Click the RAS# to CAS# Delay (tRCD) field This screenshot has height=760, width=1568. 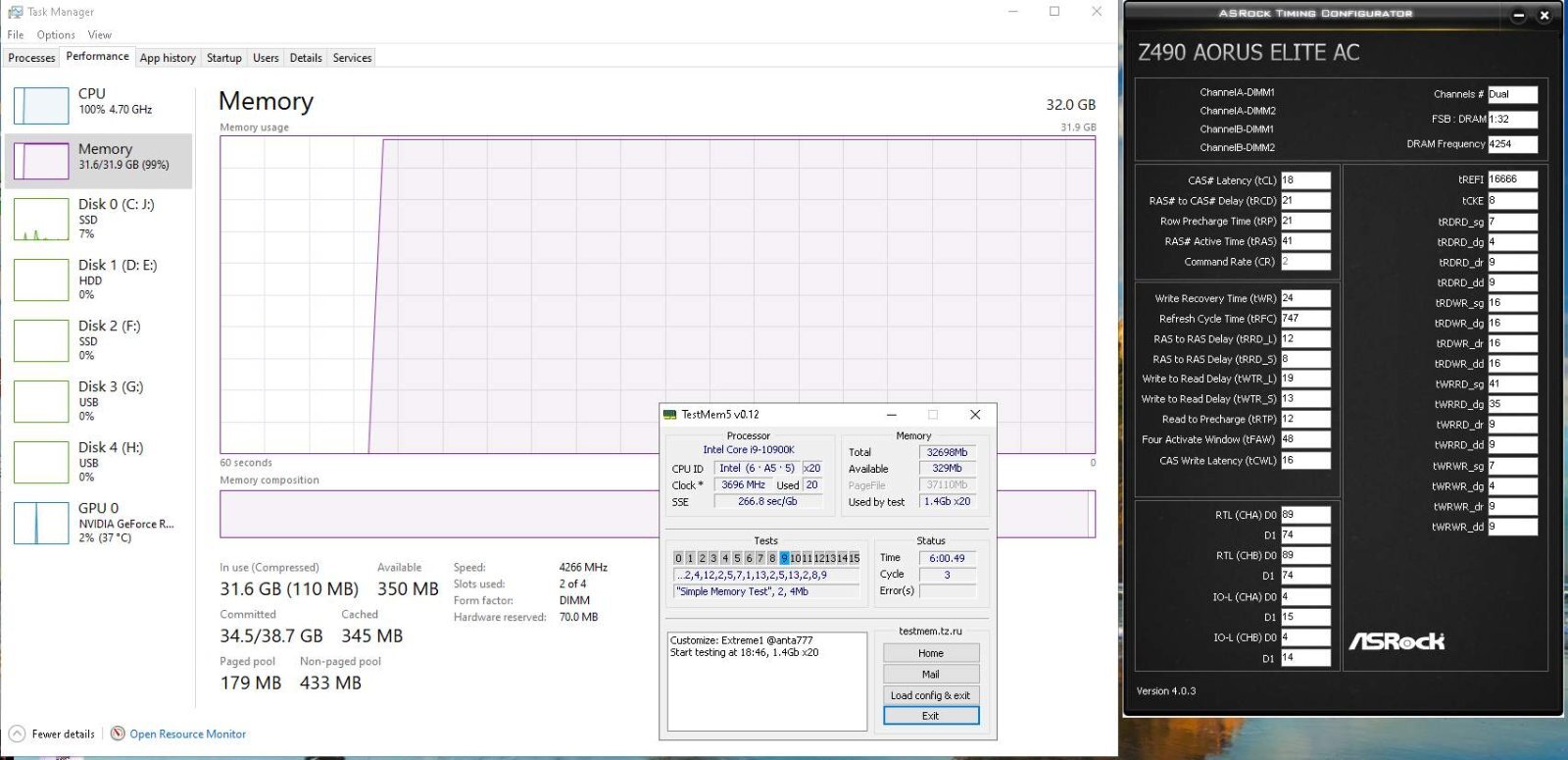[1305, 200]
